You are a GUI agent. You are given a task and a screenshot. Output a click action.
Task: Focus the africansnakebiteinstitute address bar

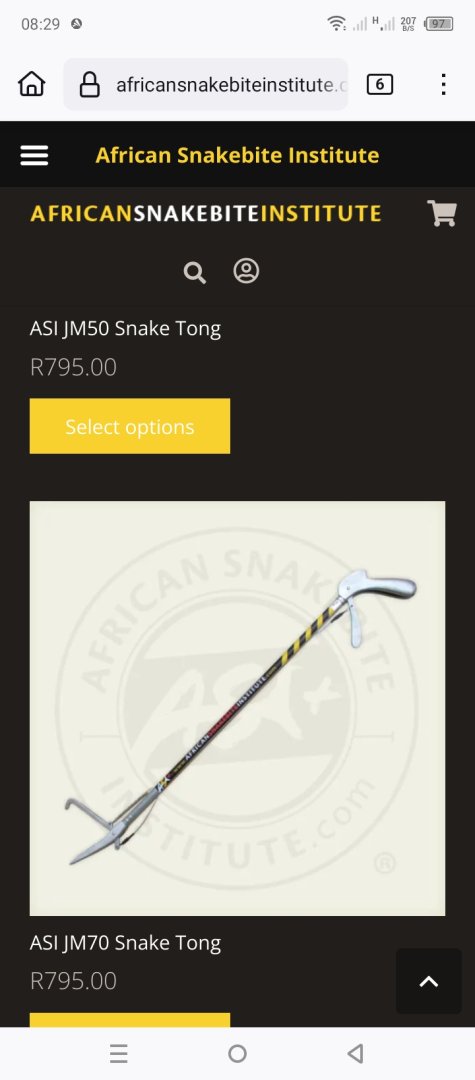click(x=206, y=85)
